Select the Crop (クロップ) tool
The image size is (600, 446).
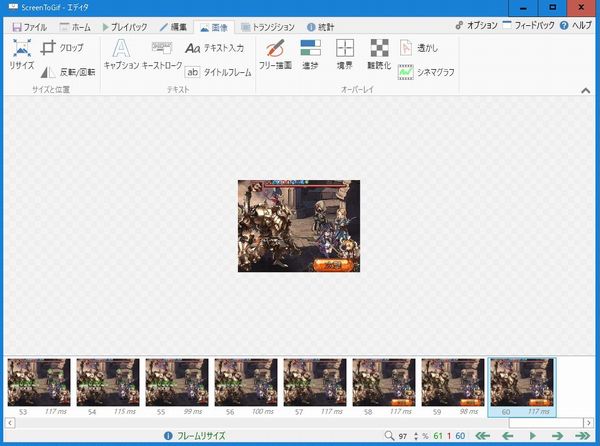coord(62,48)
